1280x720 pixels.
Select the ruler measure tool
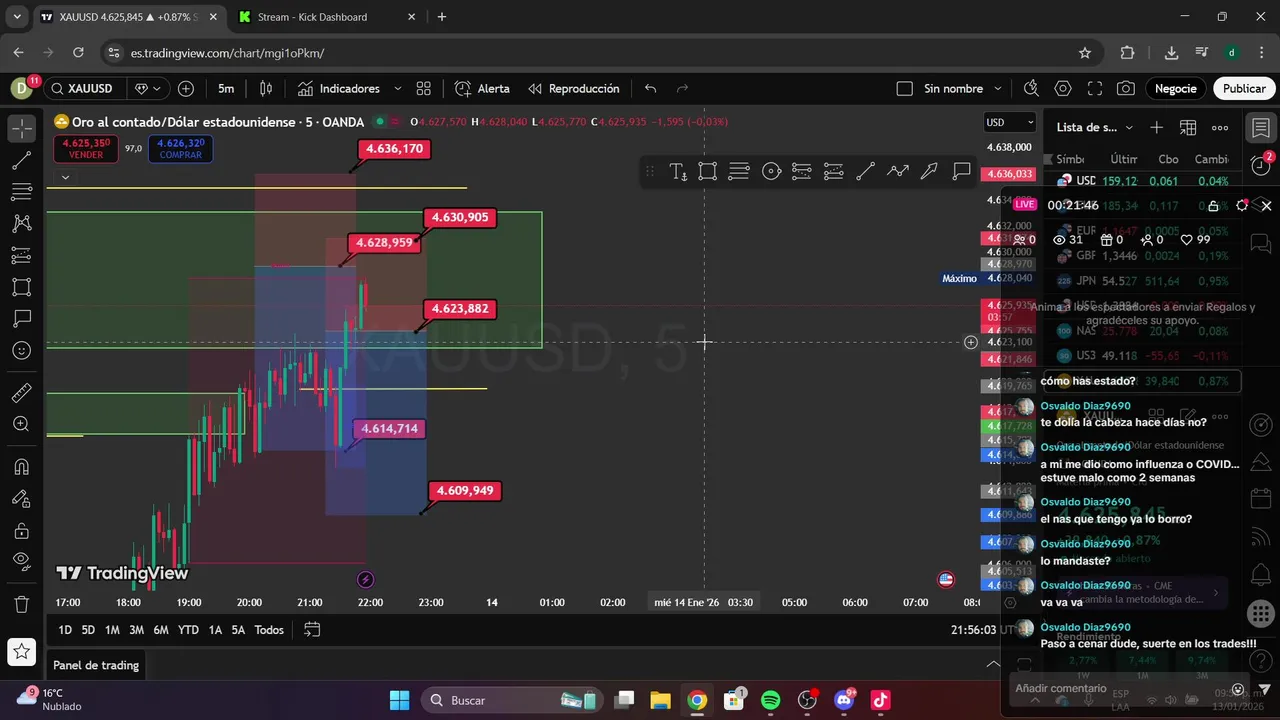(x=21, y=393)
